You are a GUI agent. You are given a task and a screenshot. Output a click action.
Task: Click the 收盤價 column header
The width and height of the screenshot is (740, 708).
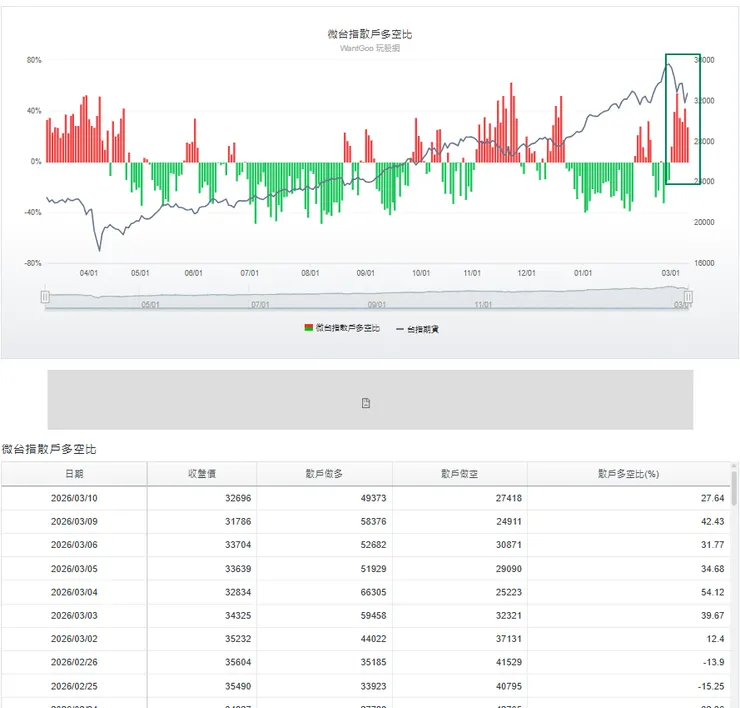pos(202,473)
